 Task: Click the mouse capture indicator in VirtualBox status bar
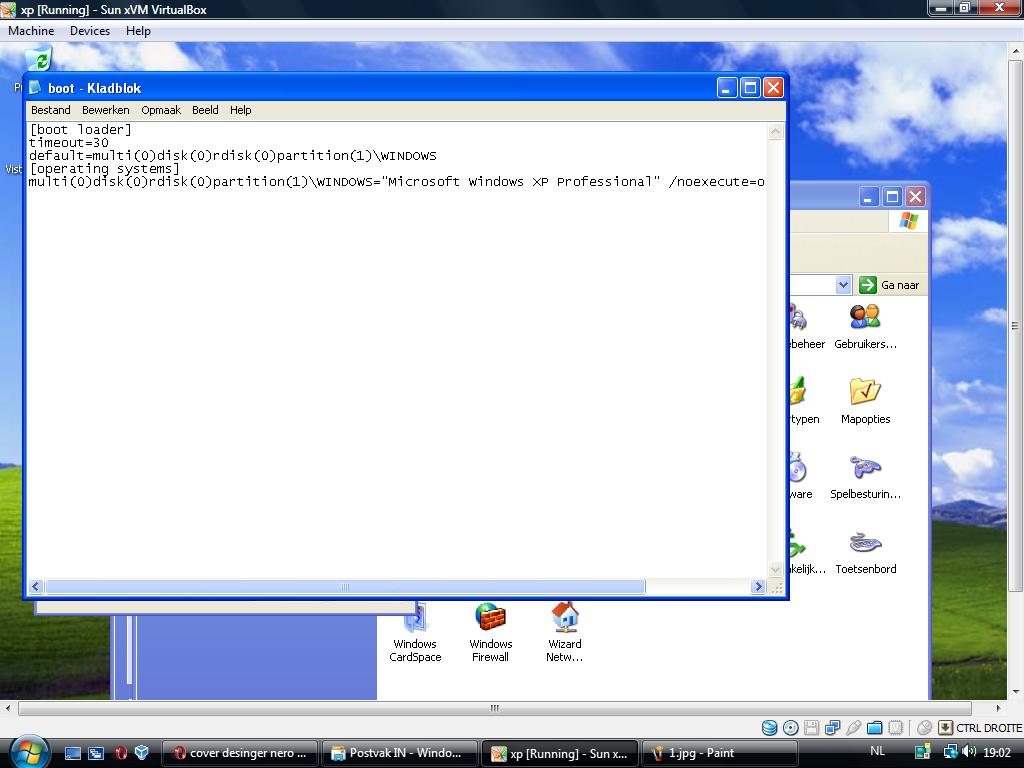point(924,728)
